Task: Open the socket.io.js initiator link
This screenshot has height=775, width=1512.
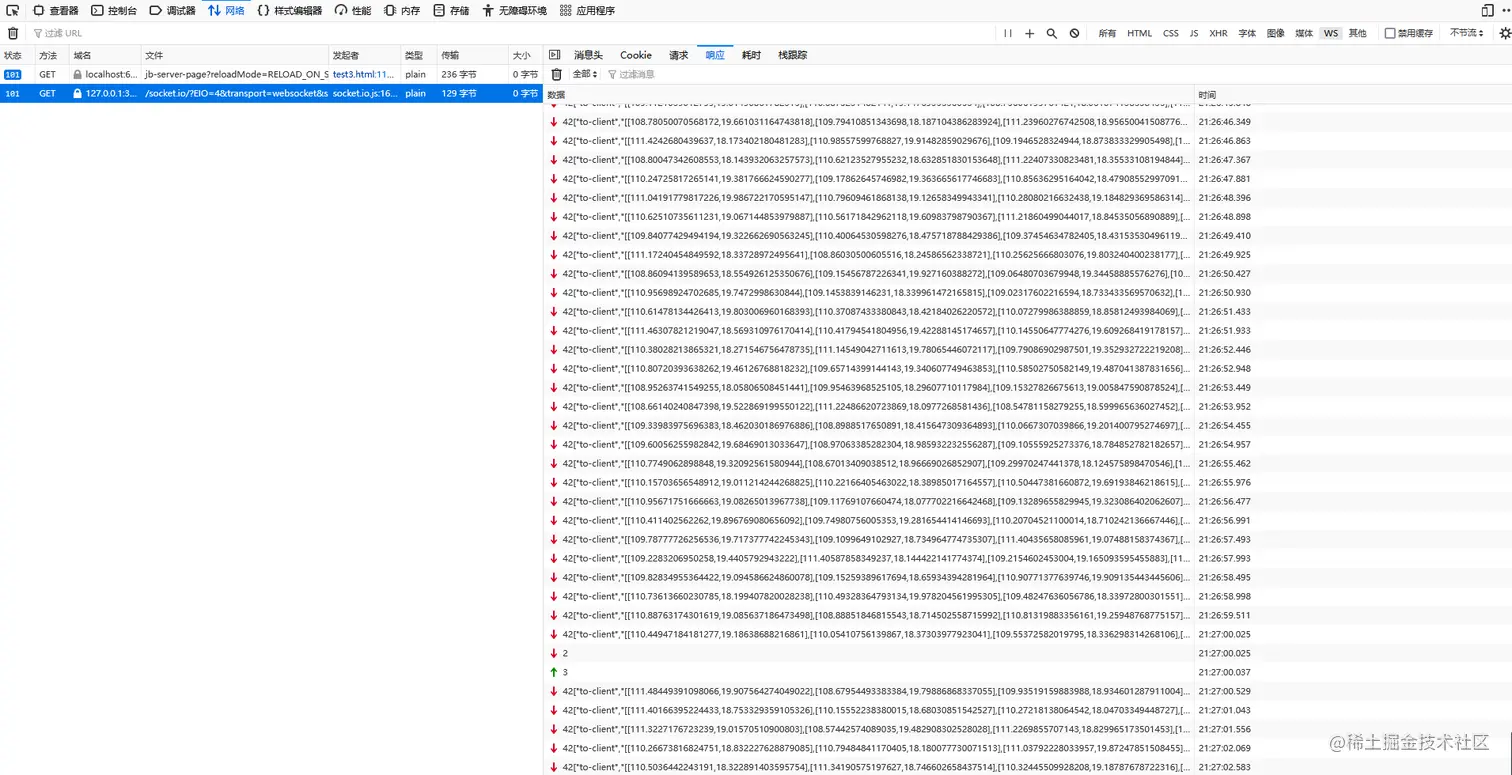Action: (365, 93)
